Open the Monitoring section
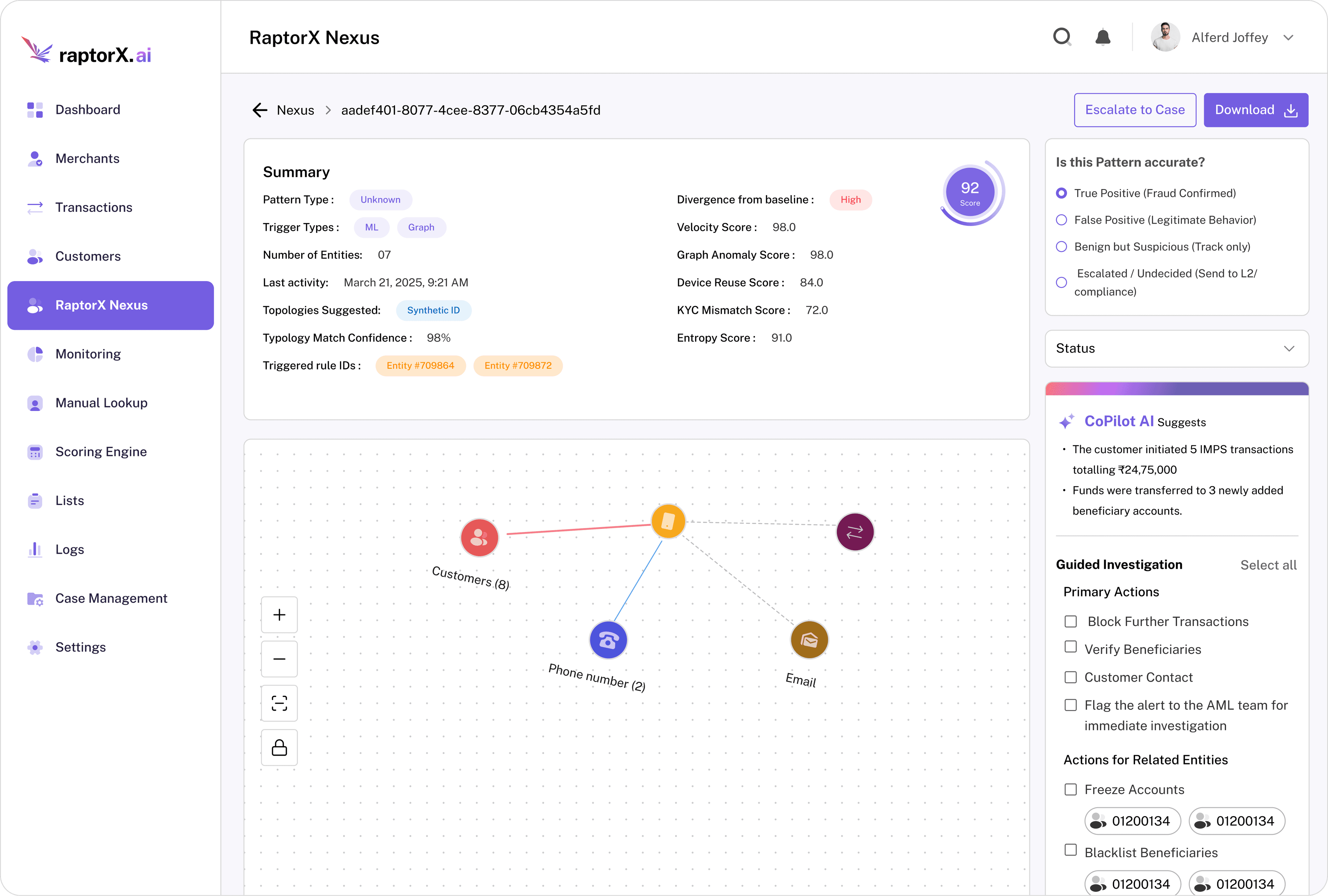The width and height of the screenshot is (1328, 896). [x=89, y=354]
